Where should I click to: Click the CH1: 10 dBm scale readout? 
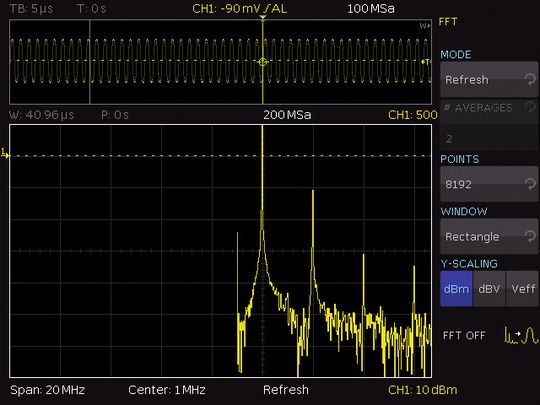point(423,390)
